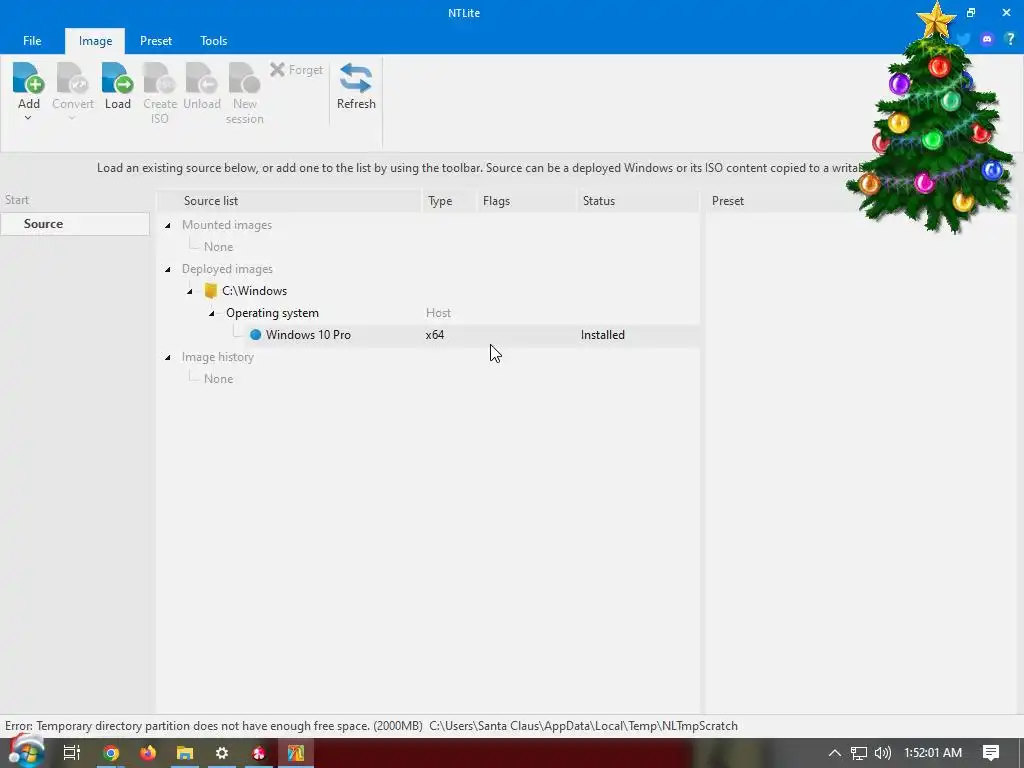
Task: Open Settings gear on the taskbar
Action: tap(222, 753)
